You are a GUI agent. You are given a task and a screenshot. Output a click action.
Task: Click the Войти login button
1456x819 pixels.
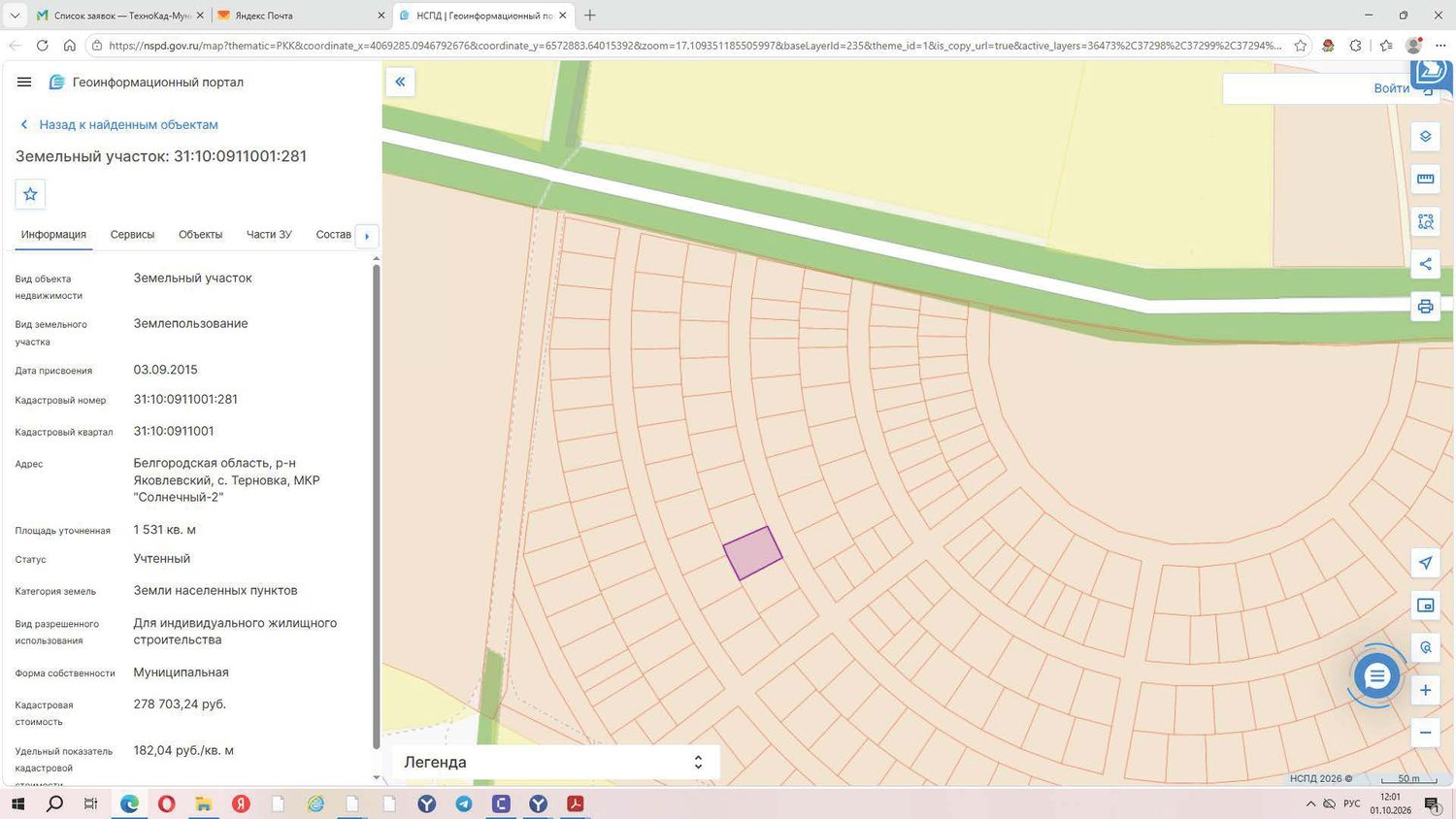[x=1391, y=88]
